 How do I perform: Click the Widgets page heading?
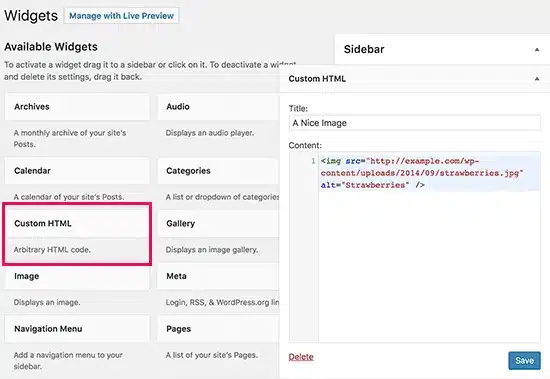(31, 16)
